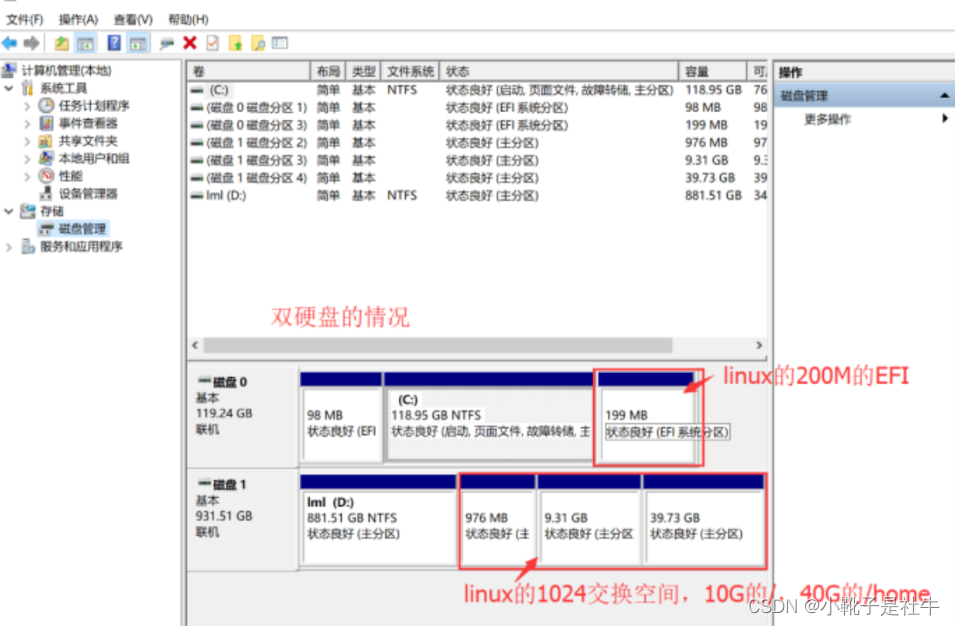The image size is (955, 626).
Task: Toggle the action pane toolbar button
Action: (139, 43)
